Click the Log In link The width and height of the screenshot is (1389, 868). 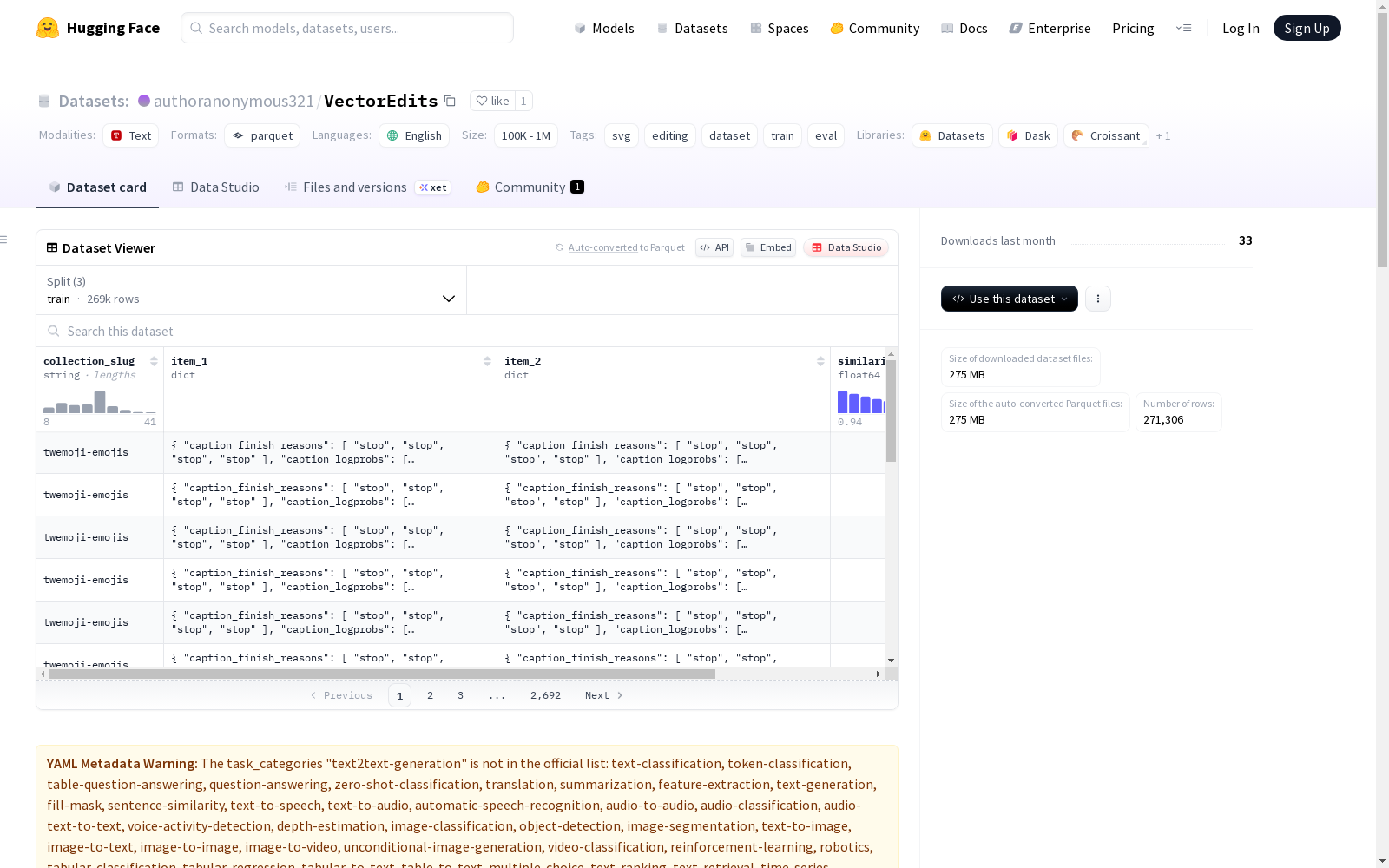(x=1241, y=28)
